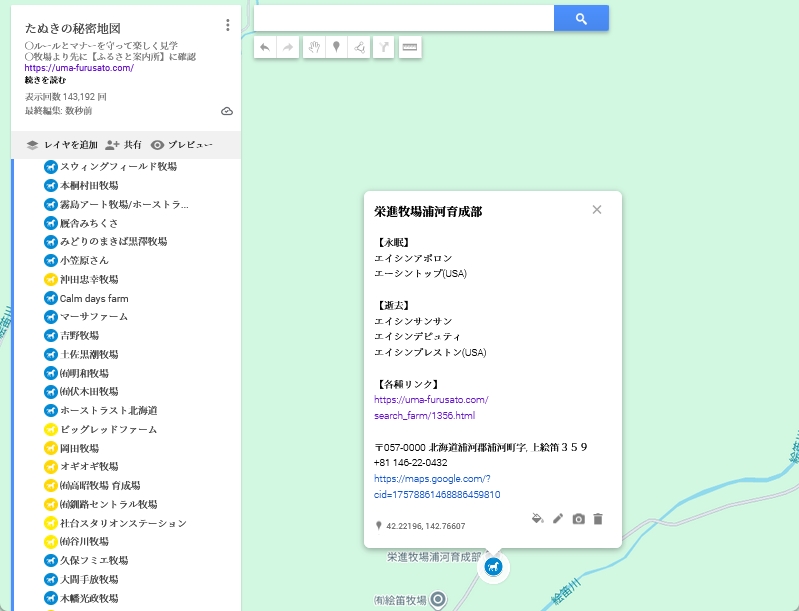Open style paint bucket in info popup
The height and width of the screenshot is (611, 799).
tap(538, 519)
